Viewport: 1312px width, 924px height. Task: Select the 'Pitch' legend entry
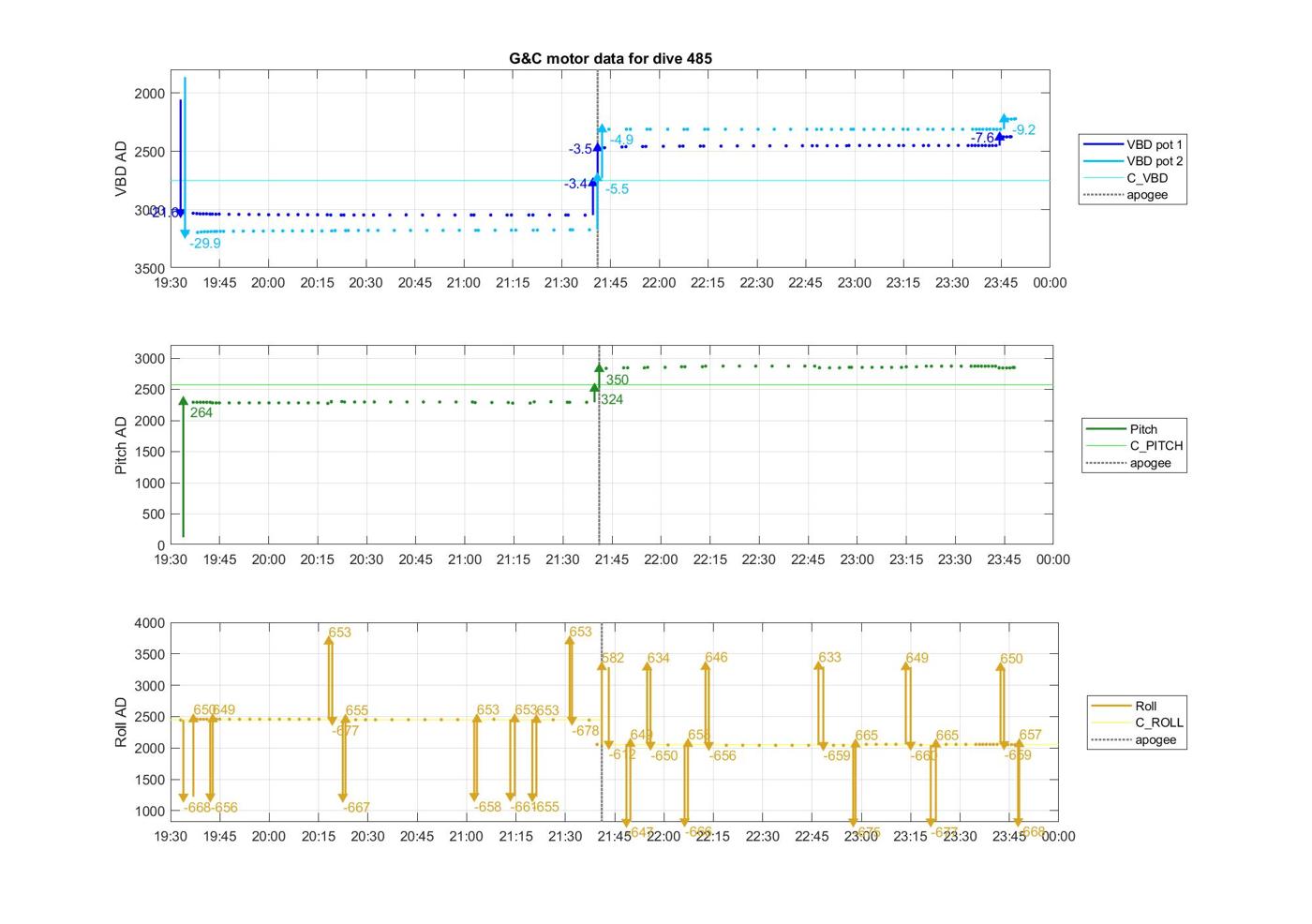(x=1122, y=429)
